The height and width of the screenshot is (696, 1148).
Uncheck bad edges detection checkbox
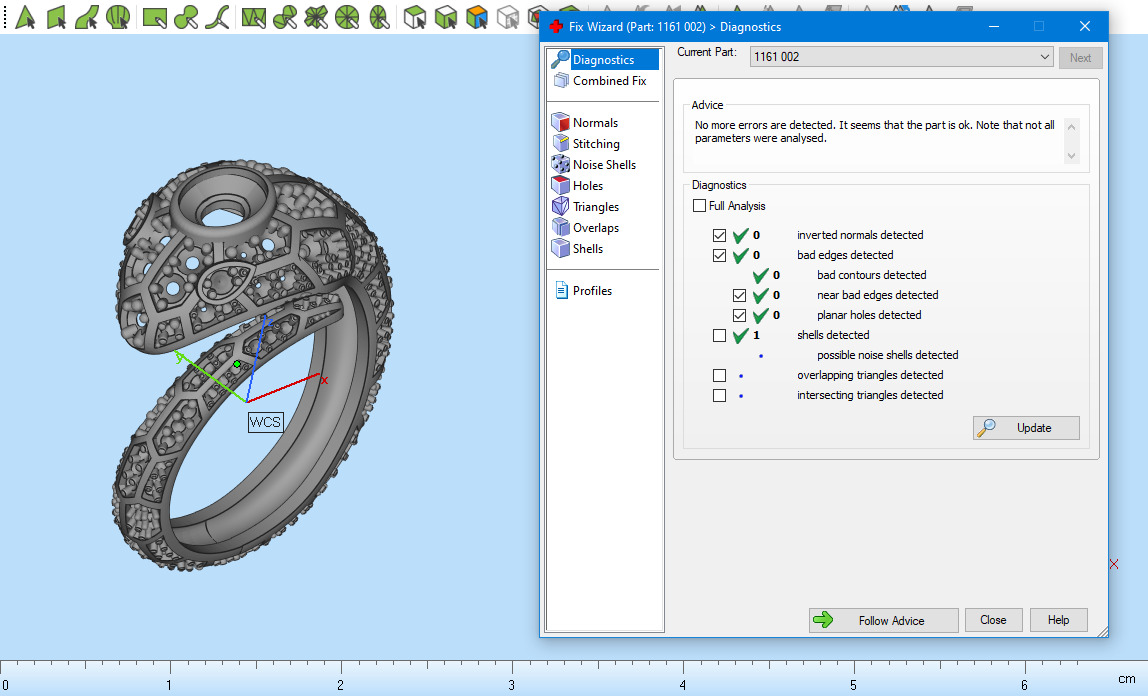pyautogui.click(x=719, y=255)
